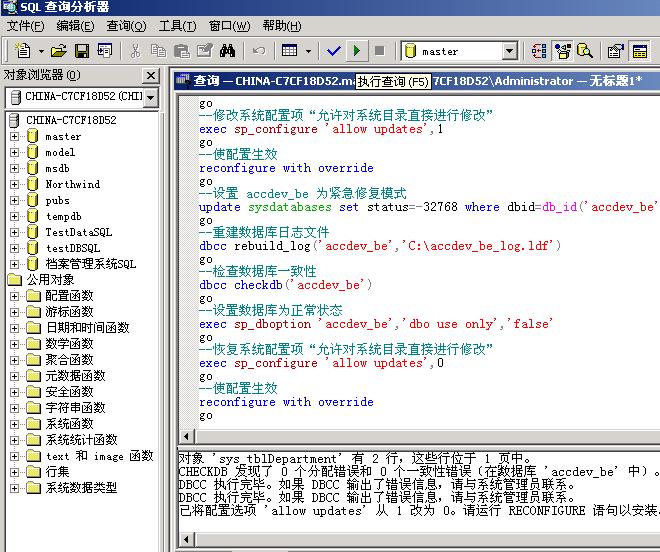Open the 窗口(W) menu

(x=229, y=26)
